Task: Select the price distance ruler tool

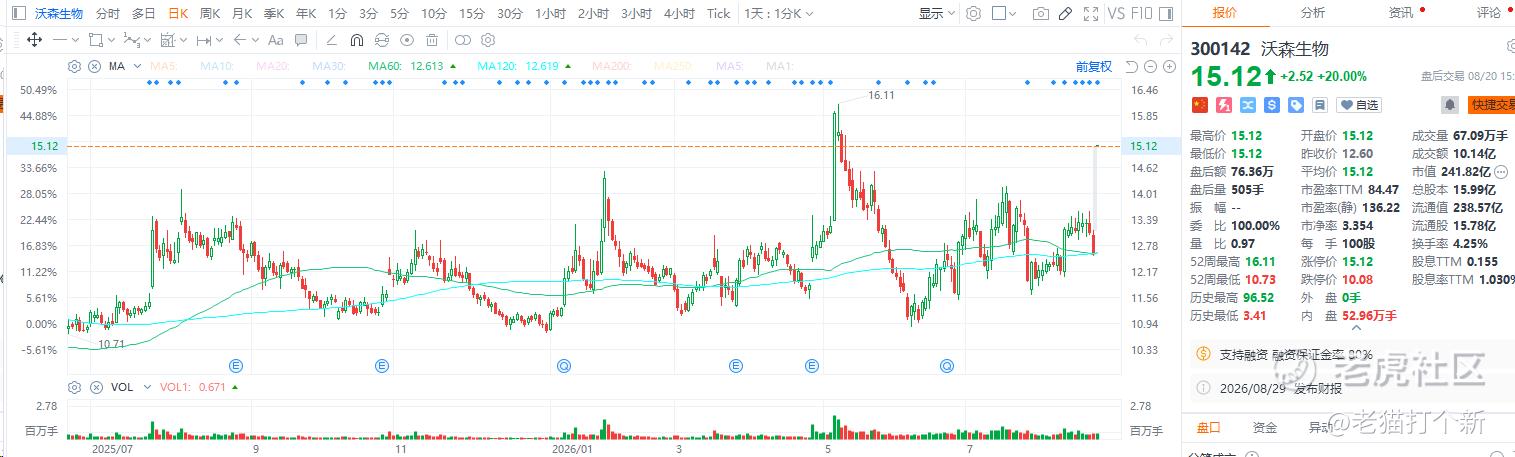Action: coord(203,40)
